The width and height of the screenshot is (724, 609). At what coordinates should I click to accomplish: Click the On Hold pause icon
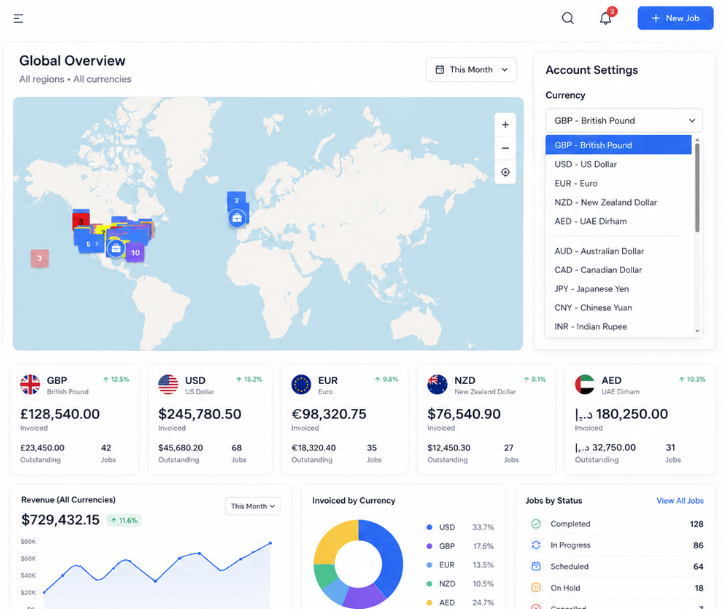coord(536,588)
